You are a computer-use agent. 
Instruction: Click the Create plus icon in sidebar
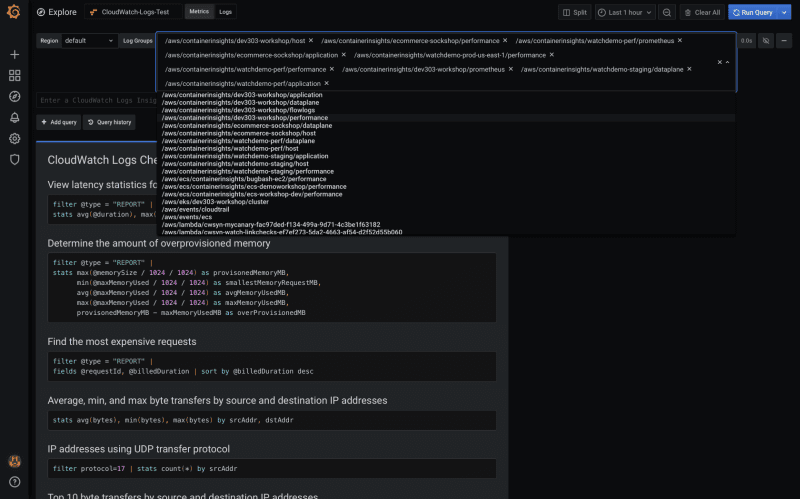[14, 54]
